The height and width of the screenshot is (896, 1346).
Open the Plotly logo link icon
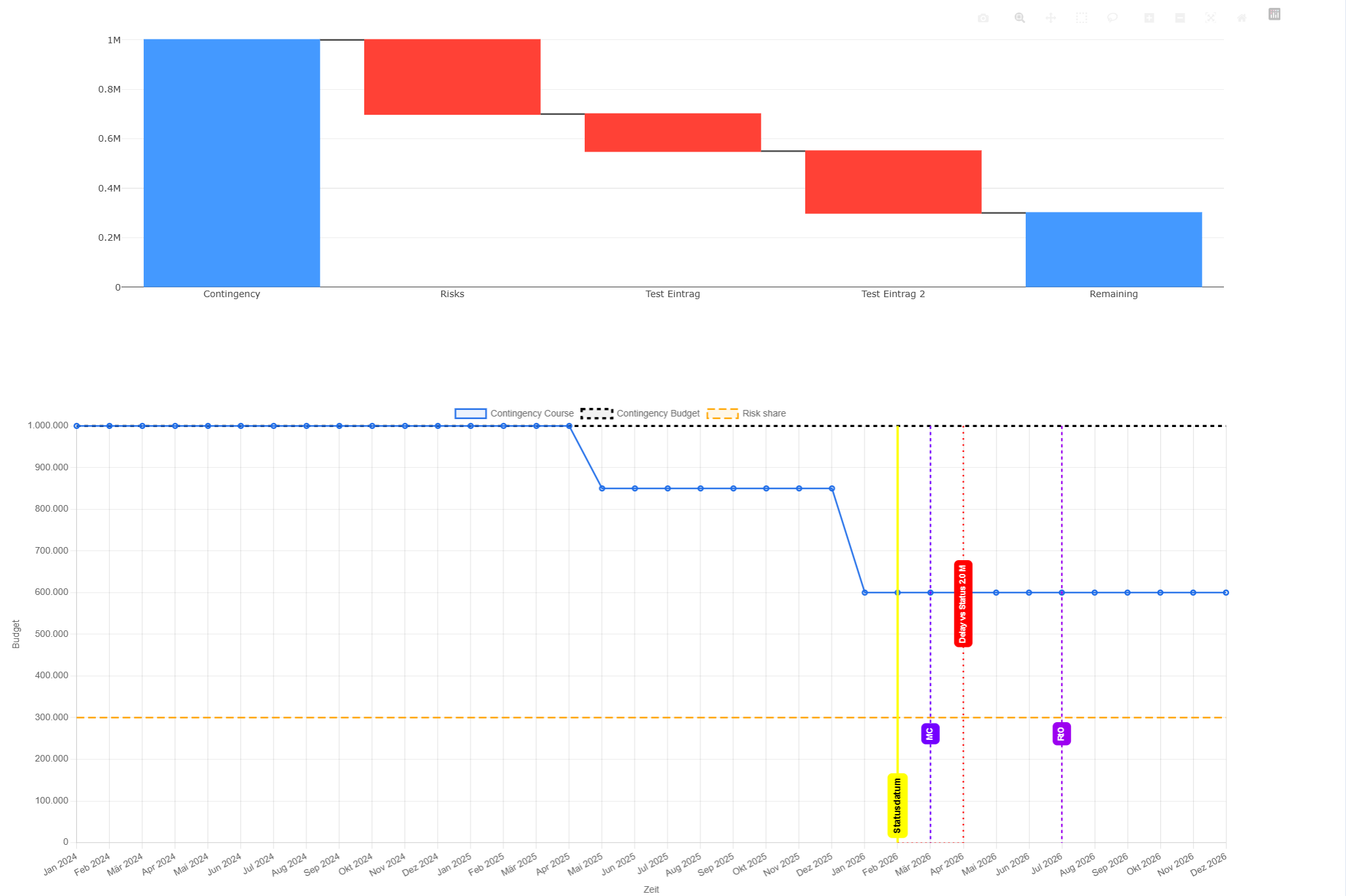pyautogui.click(x=1274, y=14)
